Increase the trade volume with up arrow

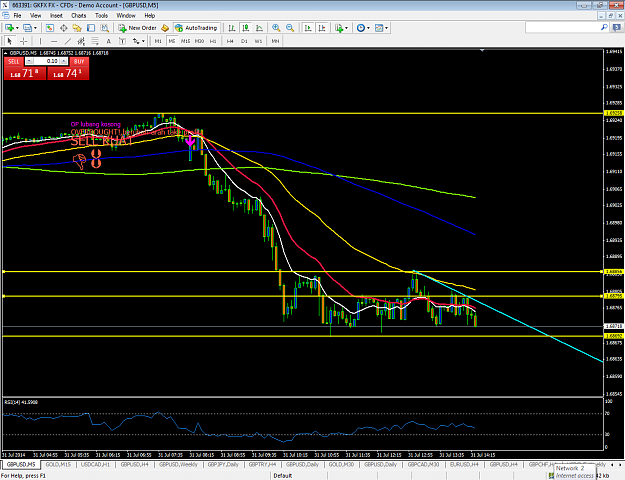point(63,61)
